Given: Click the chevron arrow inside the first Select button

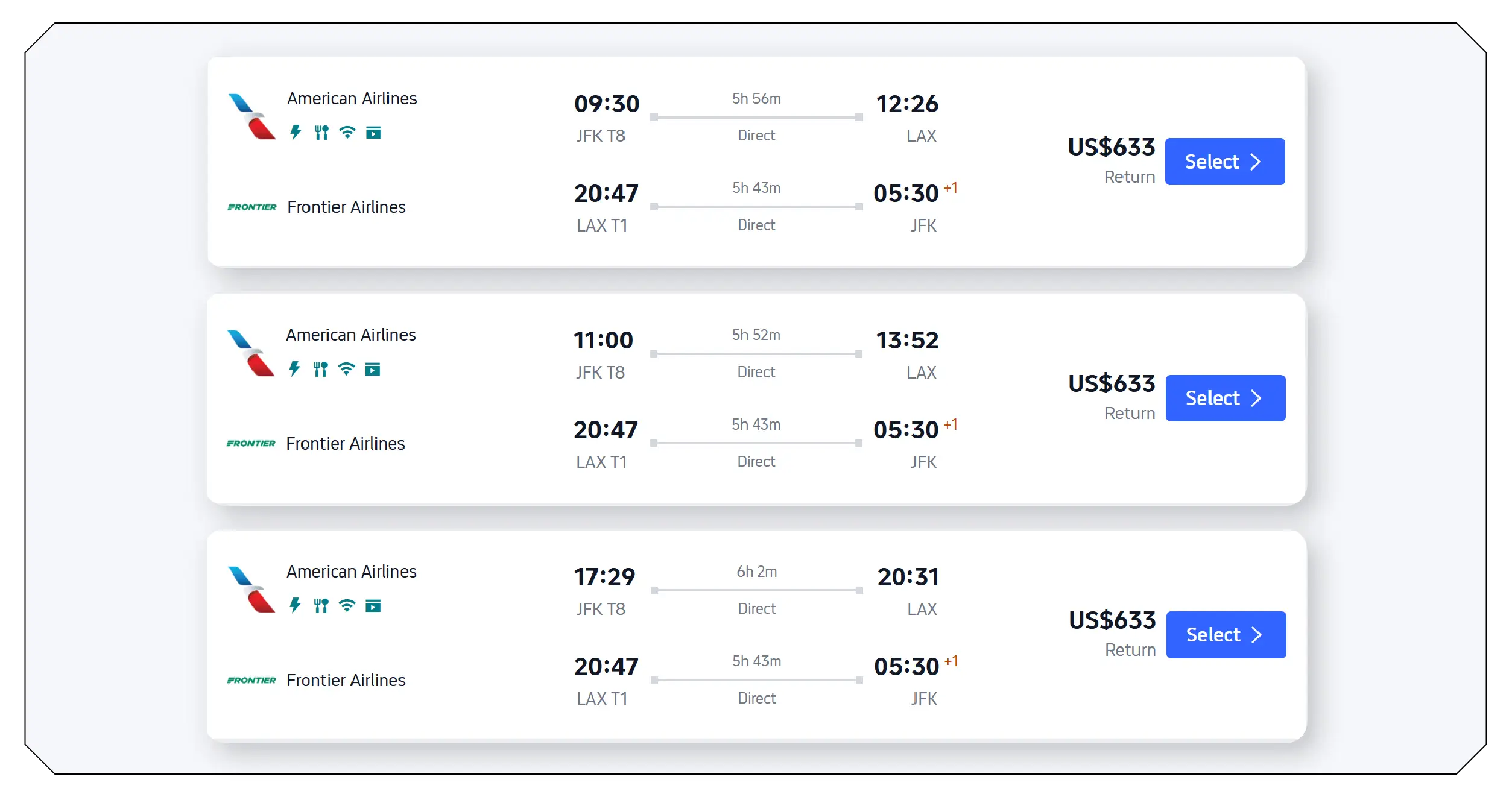Looking at the screenshot, I should tap(1256, 161).
